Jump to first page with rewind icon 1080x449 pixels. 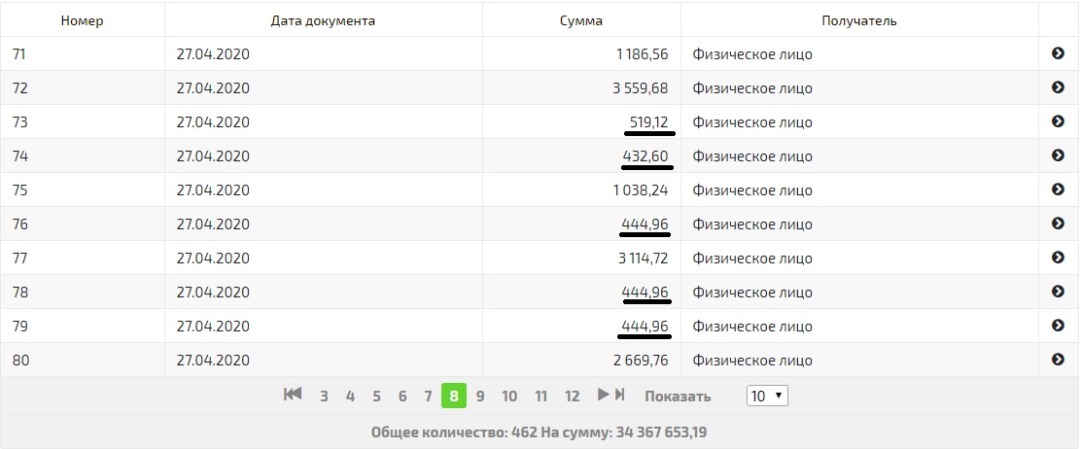coord(292,395)
